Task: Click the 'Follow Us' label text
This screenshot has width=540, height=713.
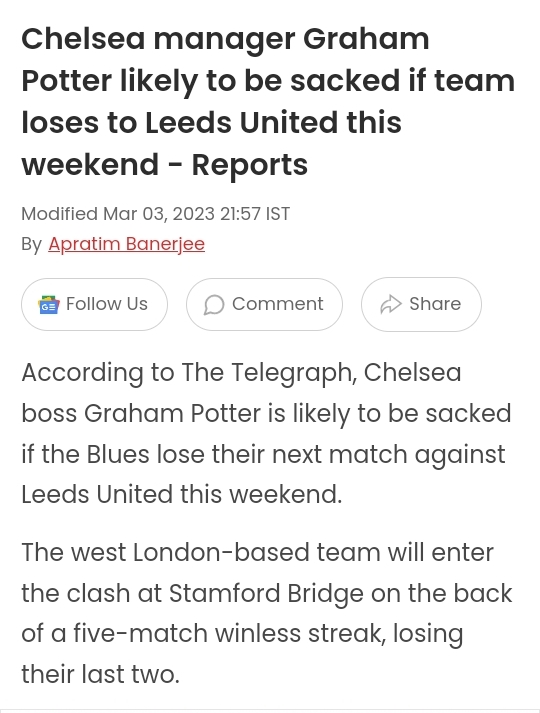Action: (x=107, y=304)
